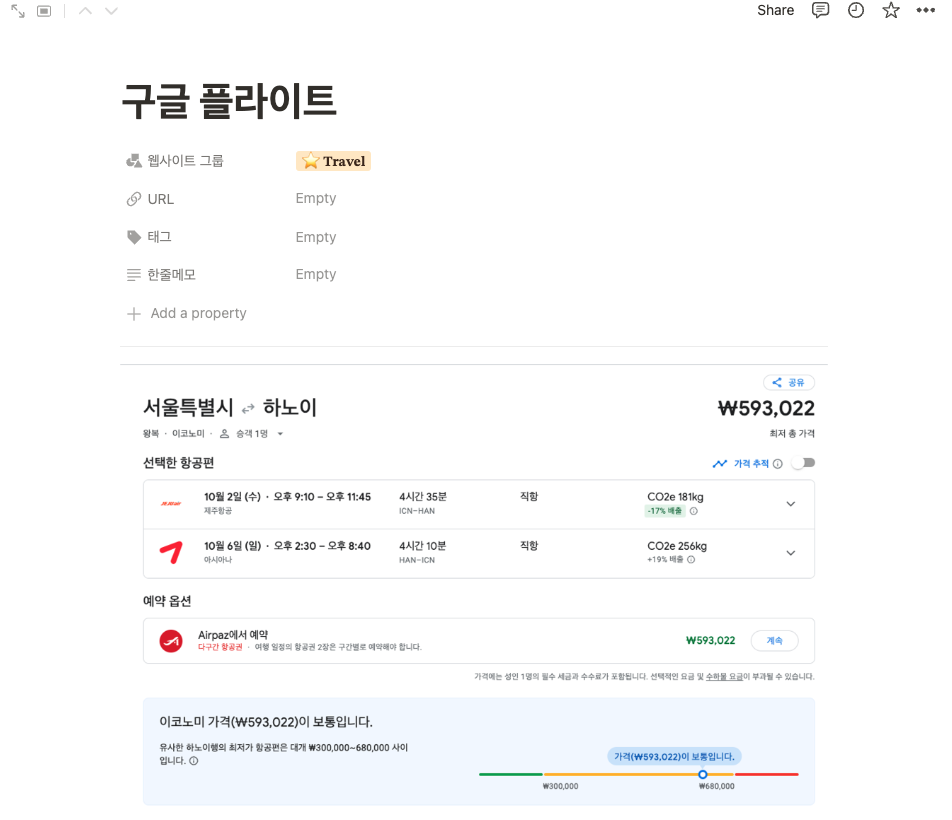Click the URL property link icon
This screenshot has width=952, height=820.
pos(134,199)
